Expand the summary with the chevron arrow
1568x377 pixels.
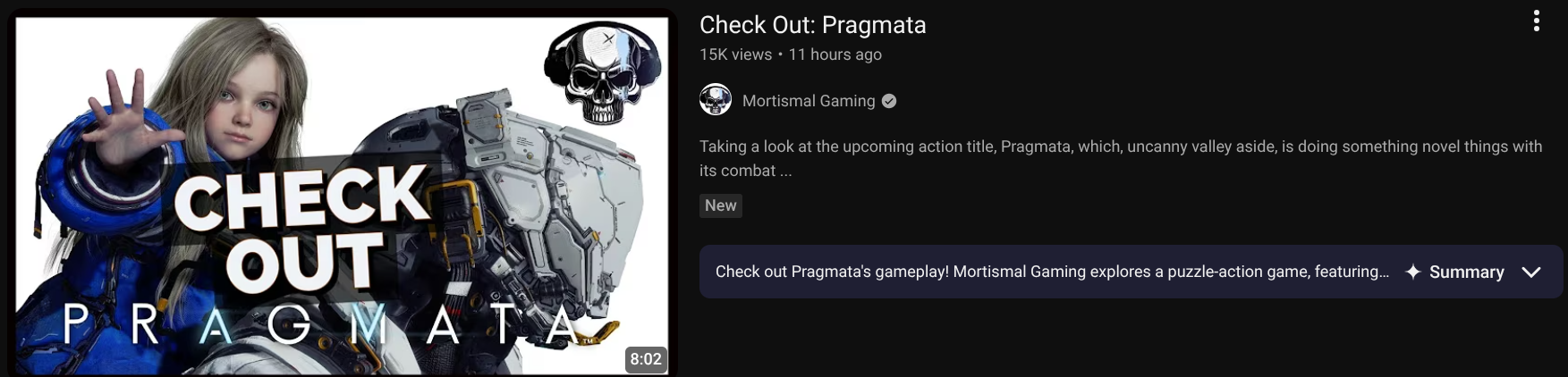point(1531,272)
